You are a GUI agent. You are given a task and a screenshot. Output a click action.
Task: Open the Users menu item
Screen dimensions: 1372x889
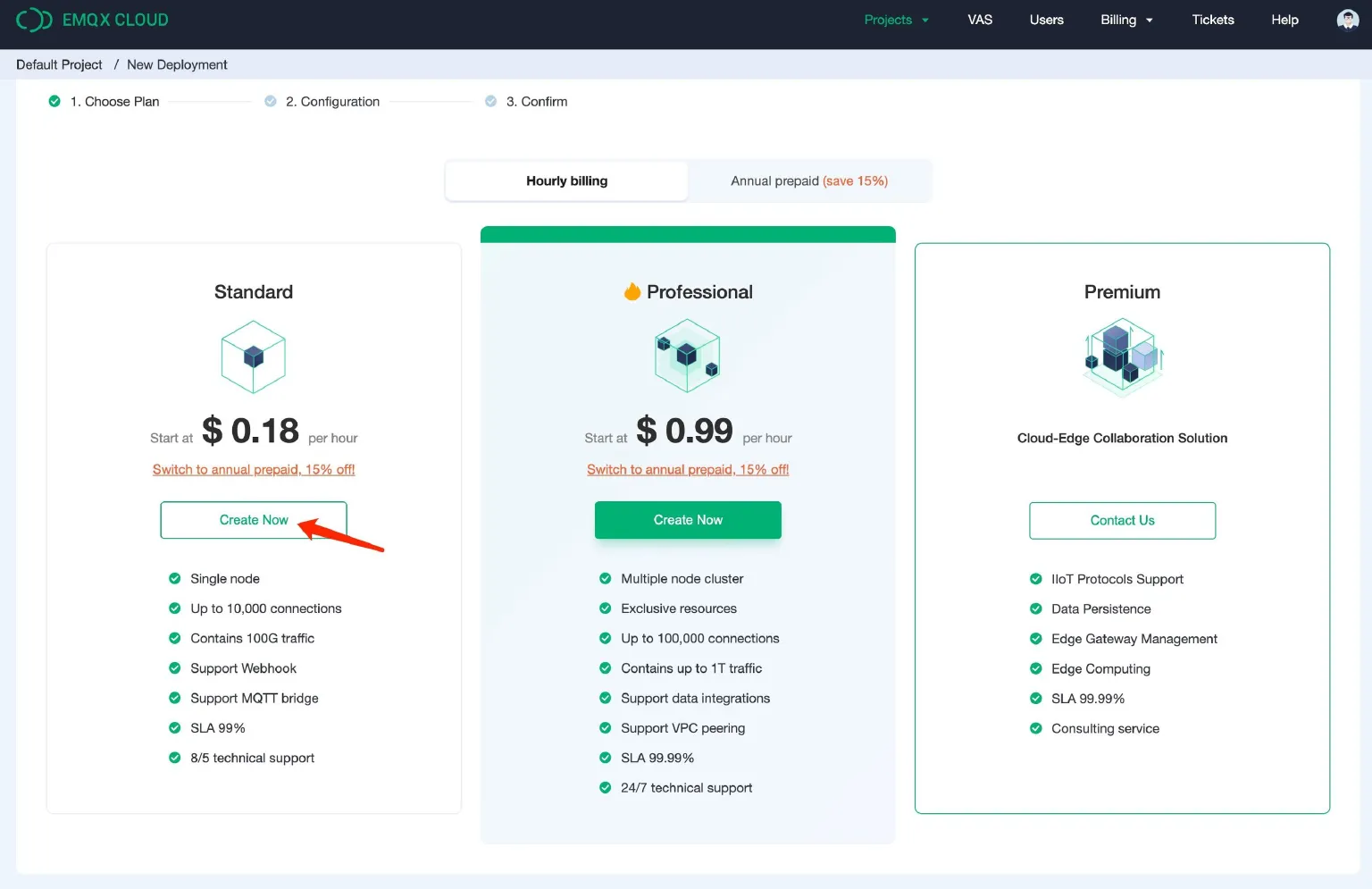[x=1046, y=20]
